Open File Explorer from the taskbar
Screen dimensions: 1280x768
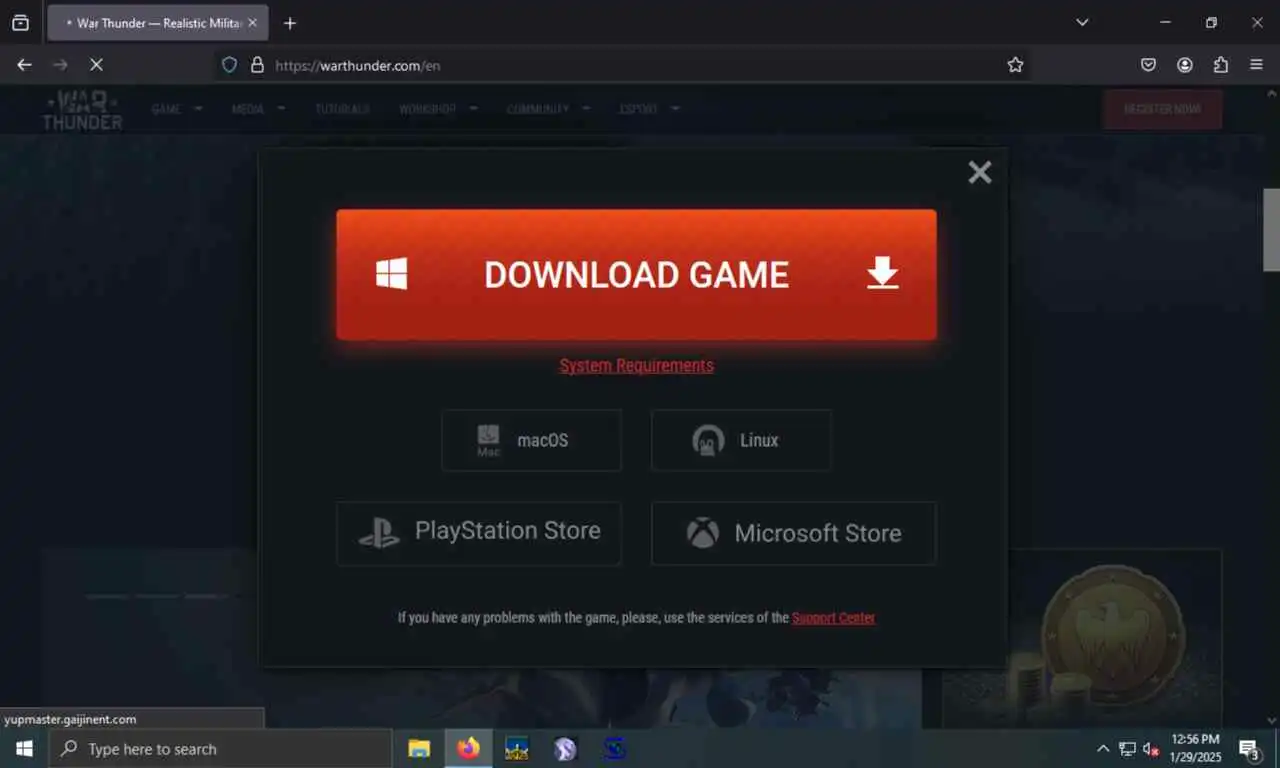(x=419, y=748)
